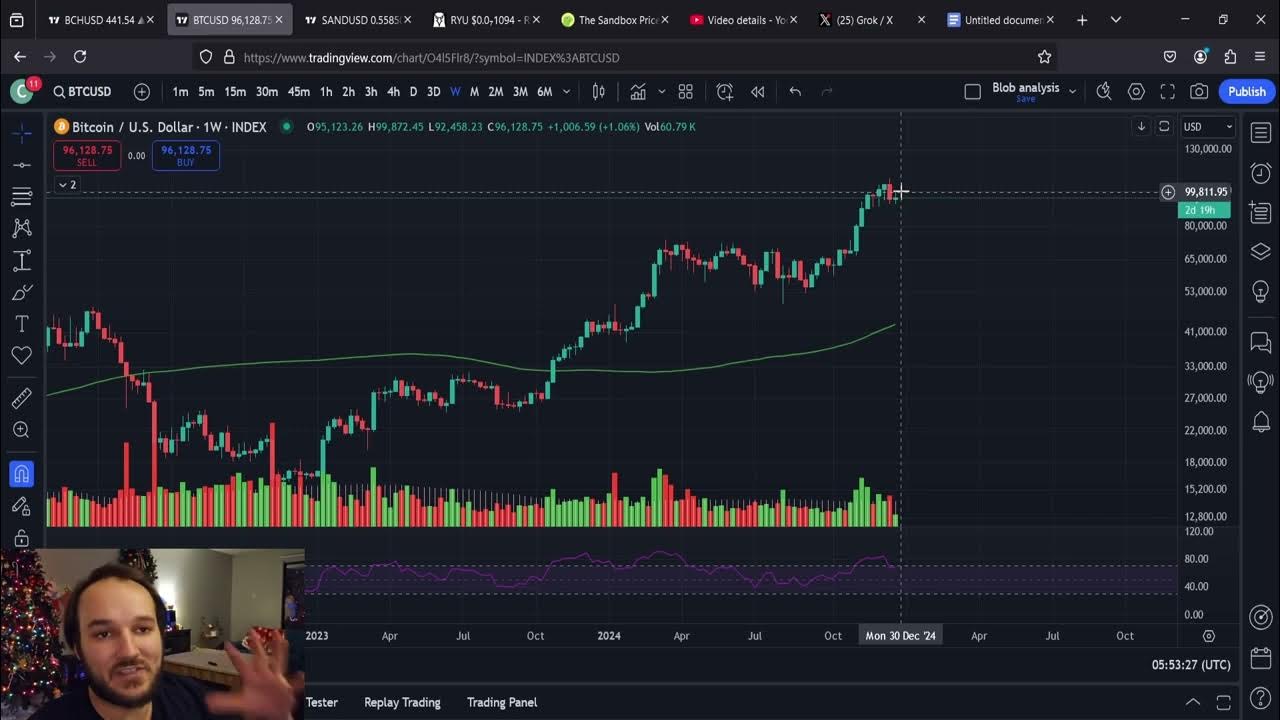
Task: Click the 05:53:27 (UTC) timezone selector
Action: (x=1191, y=665)
